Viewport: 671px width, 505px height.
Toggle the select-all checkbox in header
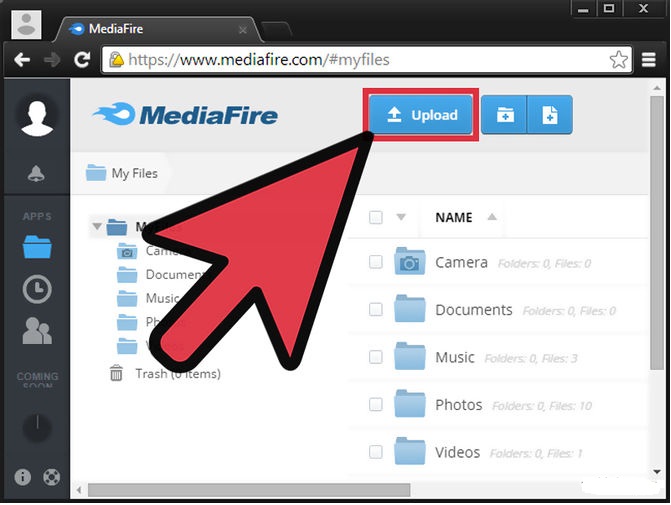[376, 217]
